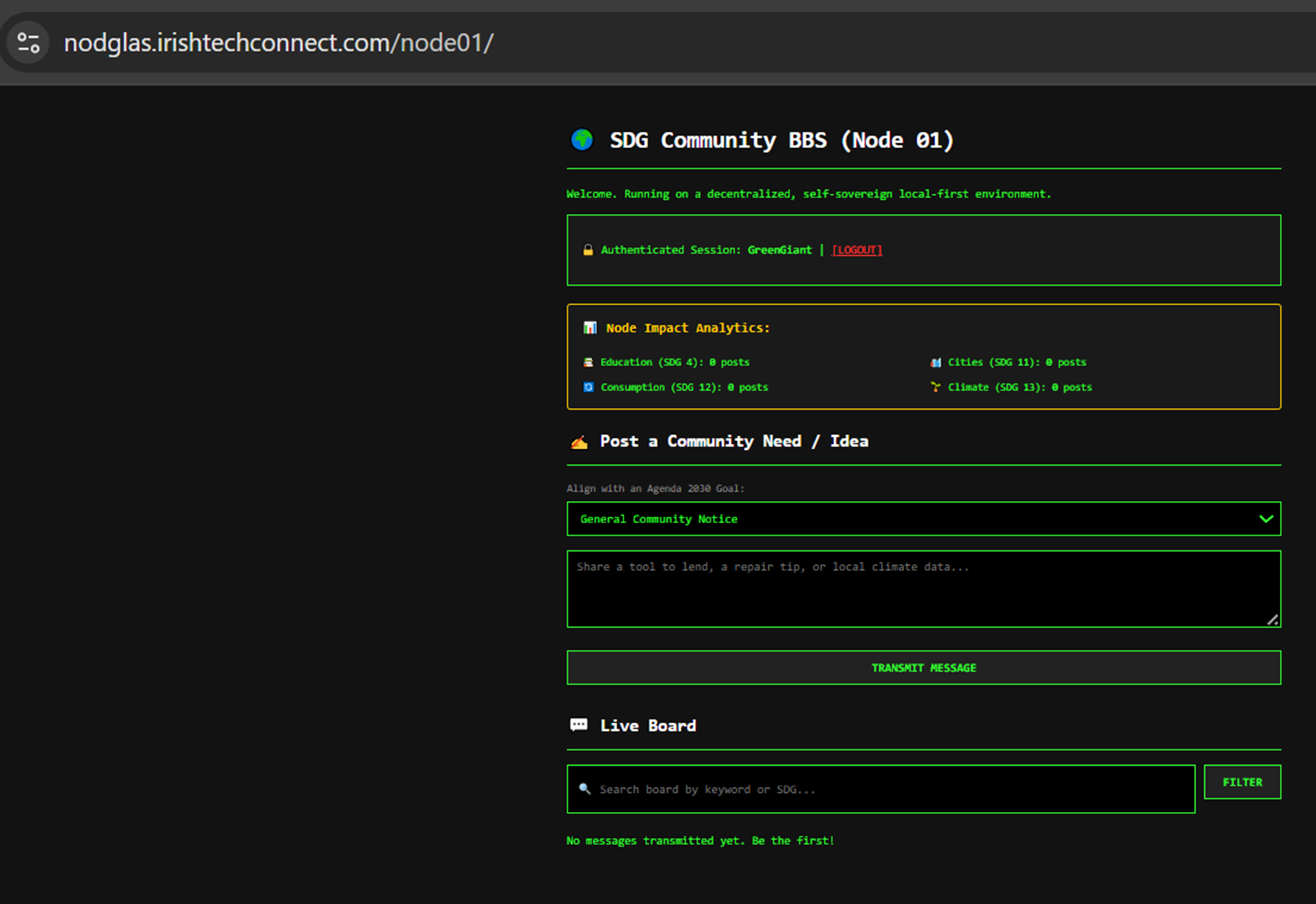
Task: Click the 'Welcome. Running on a decentralized' line
Action: (x=809, y=194)
